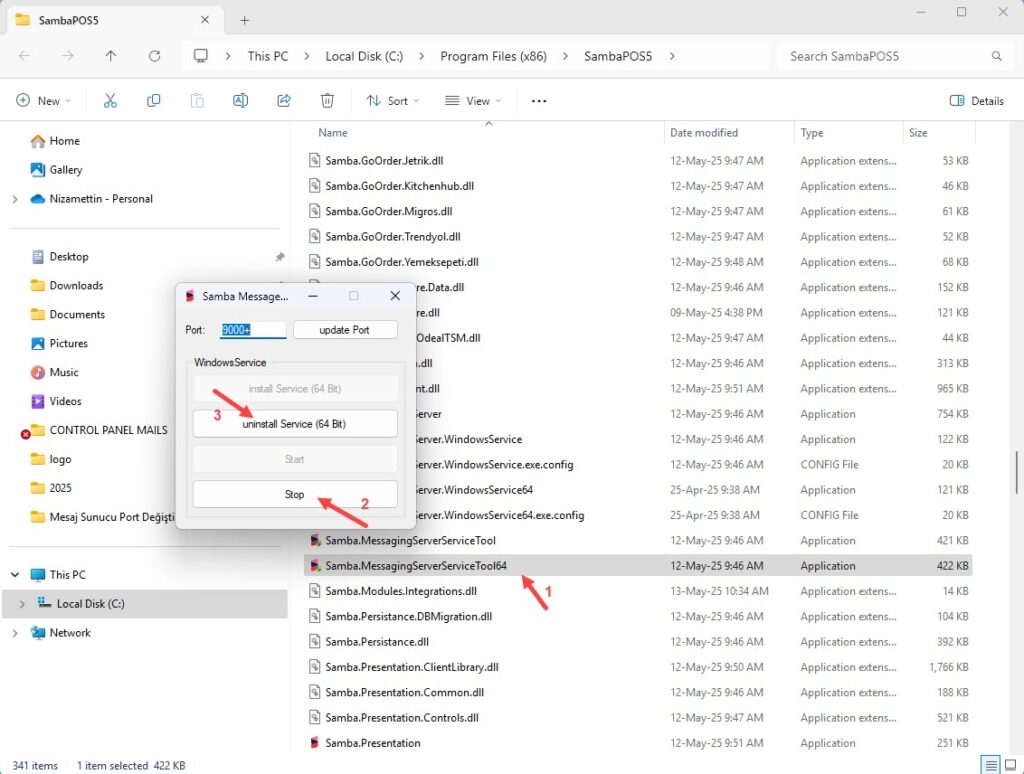
Task: Go up one folder level
Action: click(111, 56)
